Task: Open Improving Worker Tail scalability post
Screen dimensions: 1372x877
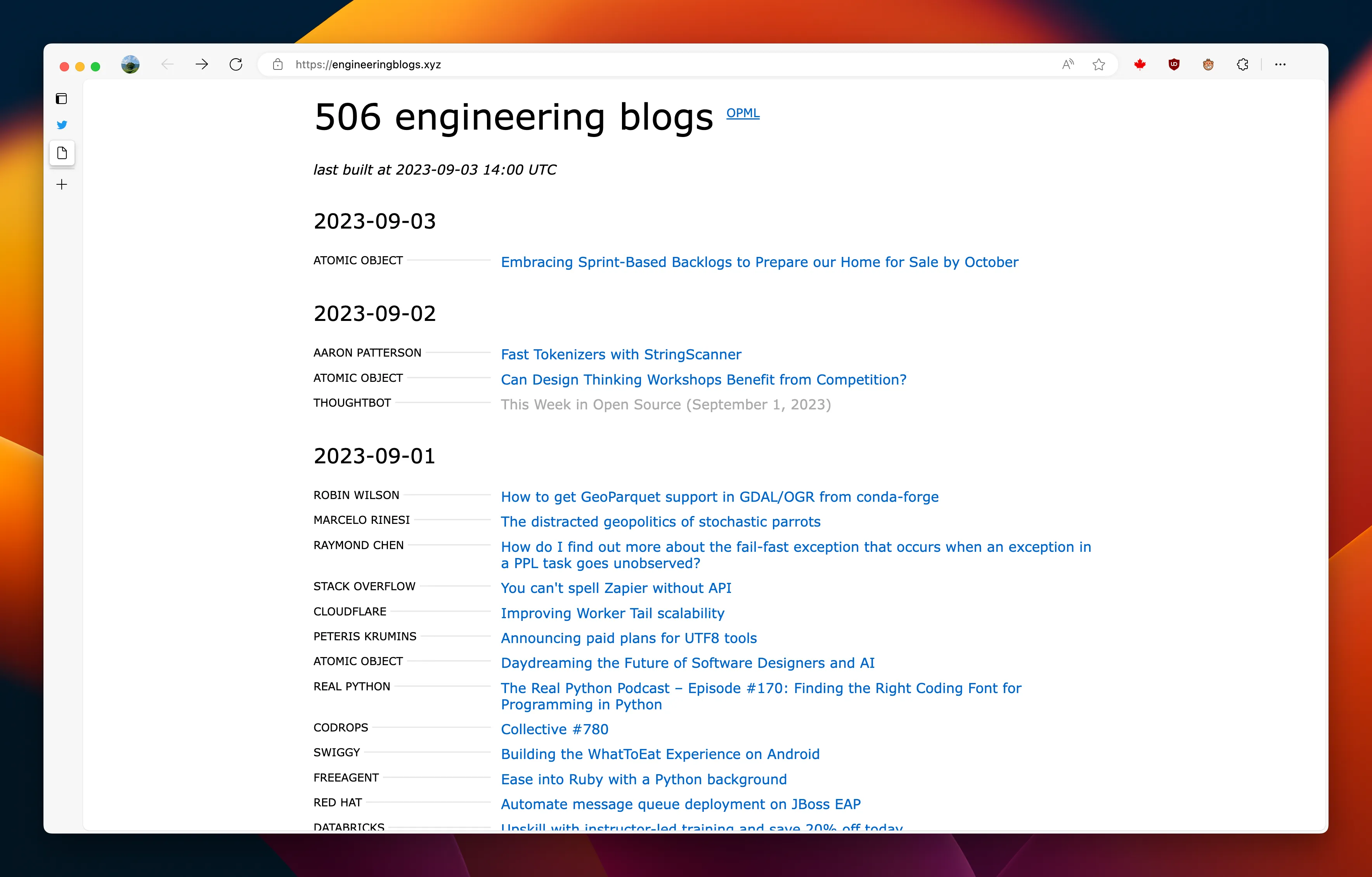Action: pyautogui.click(x=613, y=613)
